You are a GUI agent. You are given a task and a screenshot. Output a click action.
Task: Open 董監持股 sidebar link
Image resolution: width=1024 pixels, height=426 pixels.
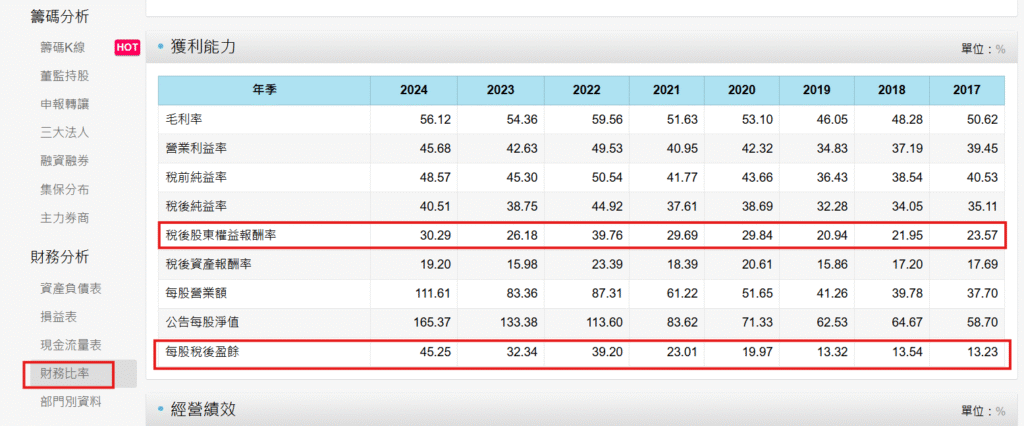coord(64,75)
